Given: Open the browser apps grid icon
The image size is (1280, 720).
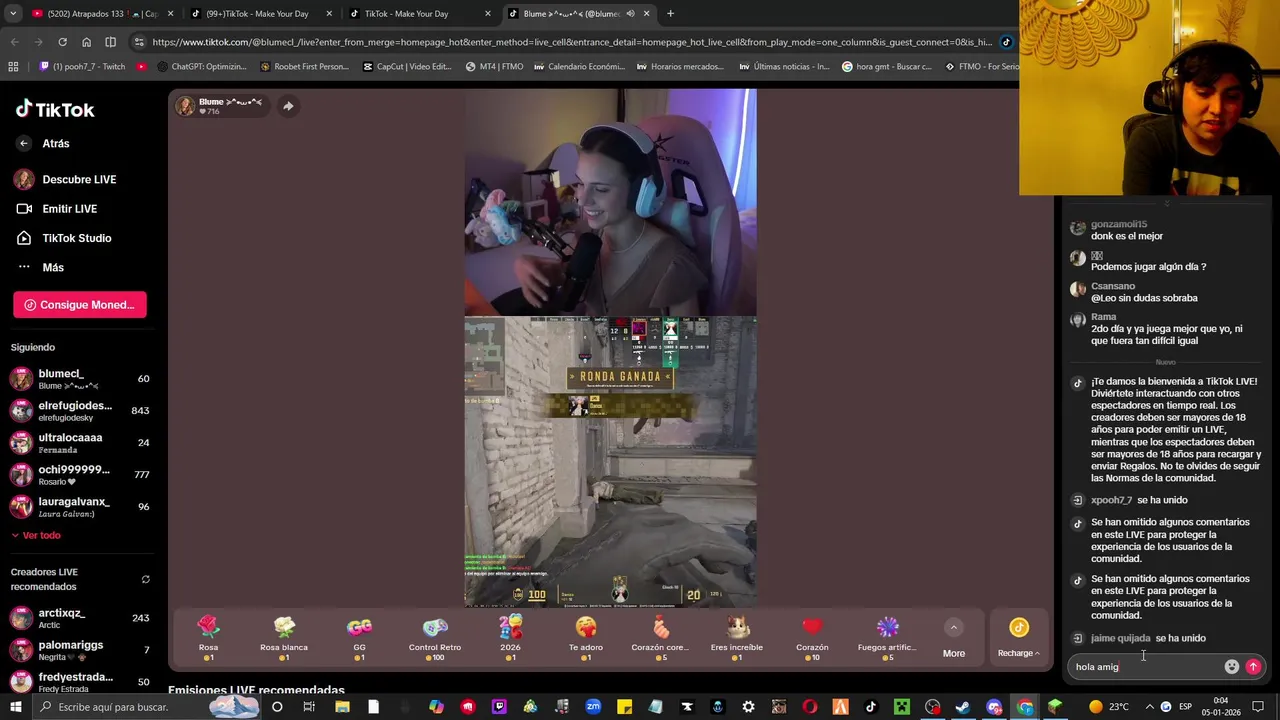Looking at the screenshot, I should coord(13,67).
